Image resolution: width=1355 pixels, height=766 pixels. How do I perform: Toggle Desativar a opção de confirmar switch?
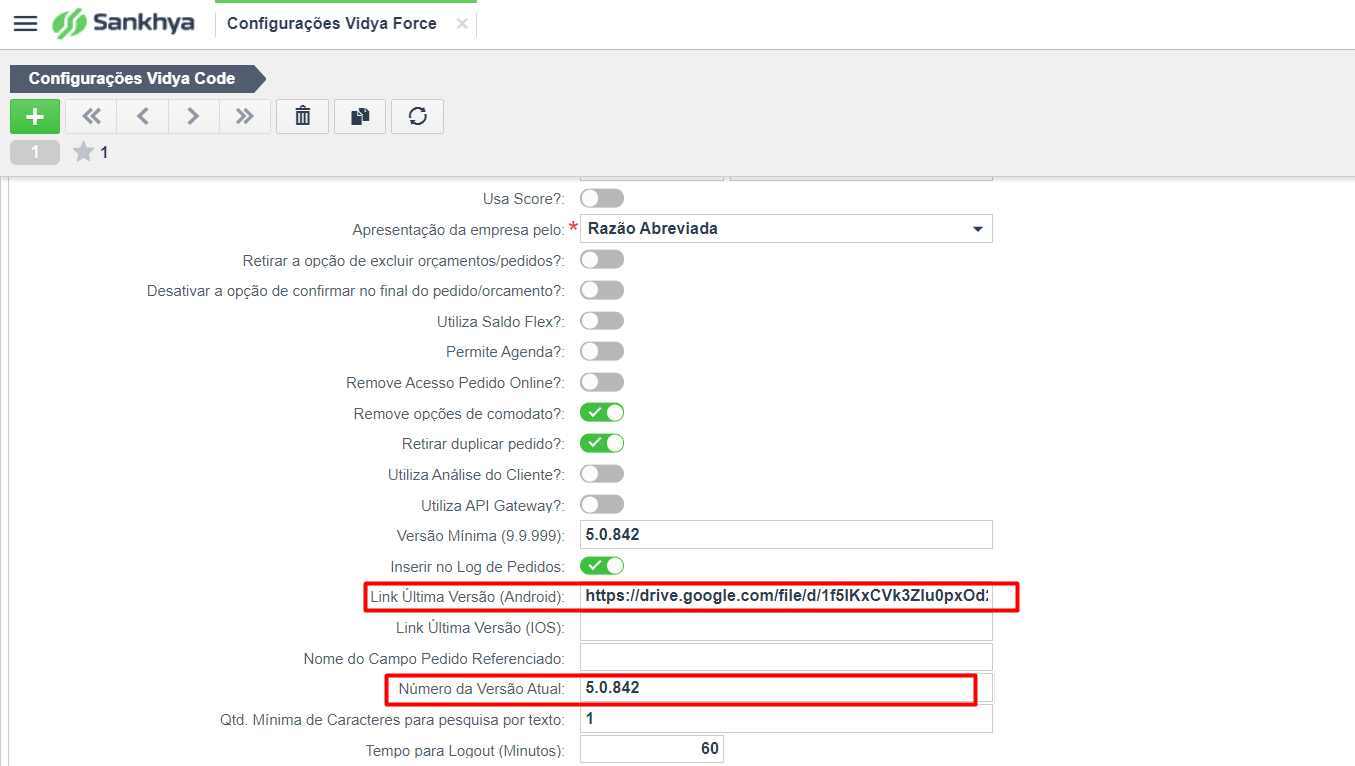[602, 290]
